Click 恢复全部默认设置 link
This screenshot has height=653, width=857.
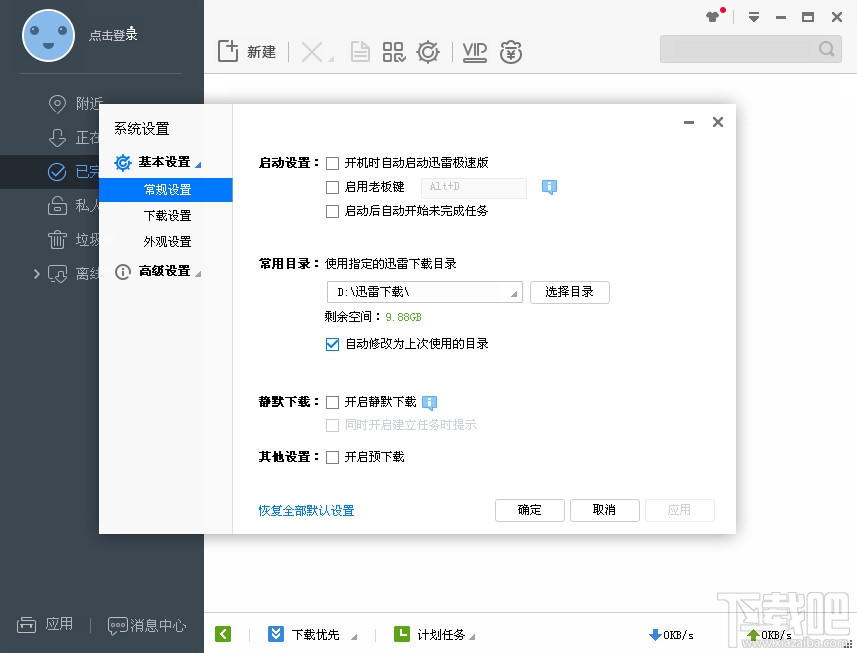coord(306,510)
